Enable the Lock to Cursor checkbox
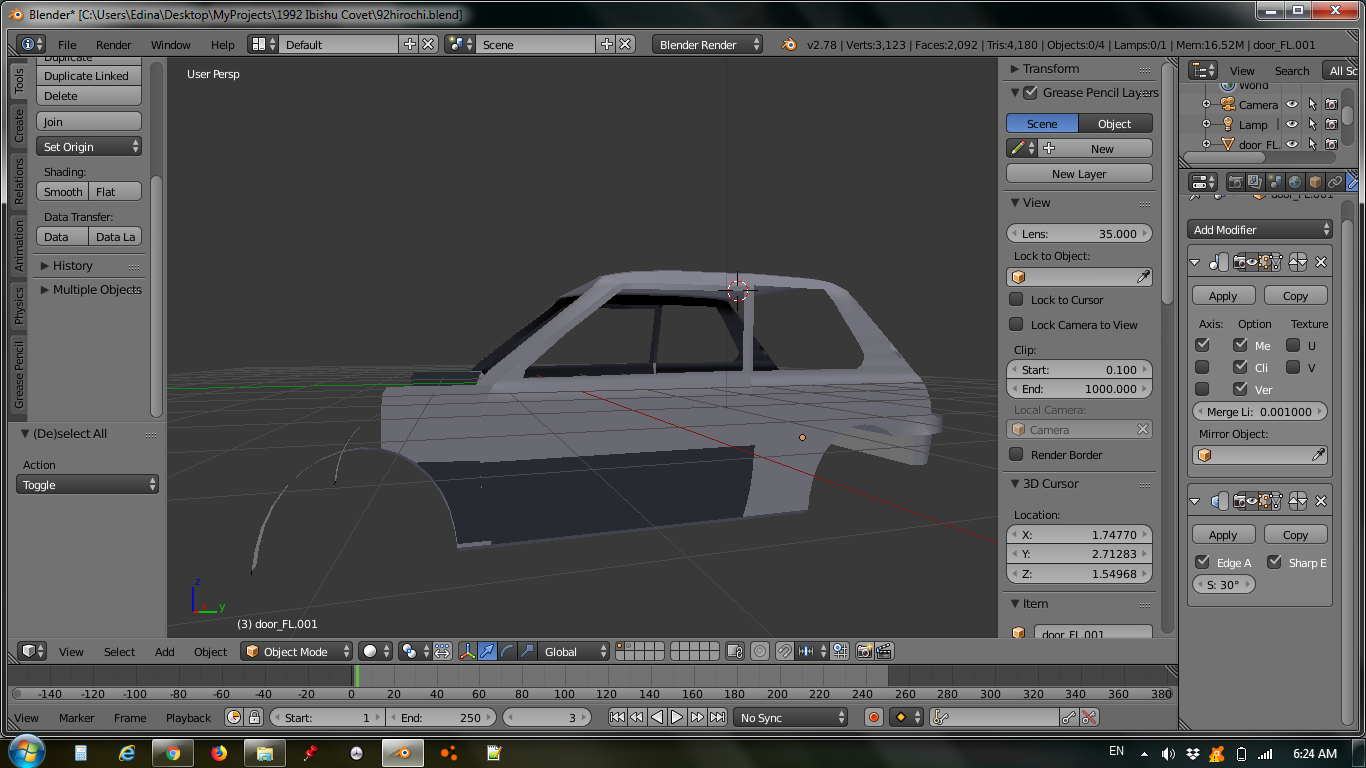Viewport: 1366px width, 768px height. point(1016,300)
